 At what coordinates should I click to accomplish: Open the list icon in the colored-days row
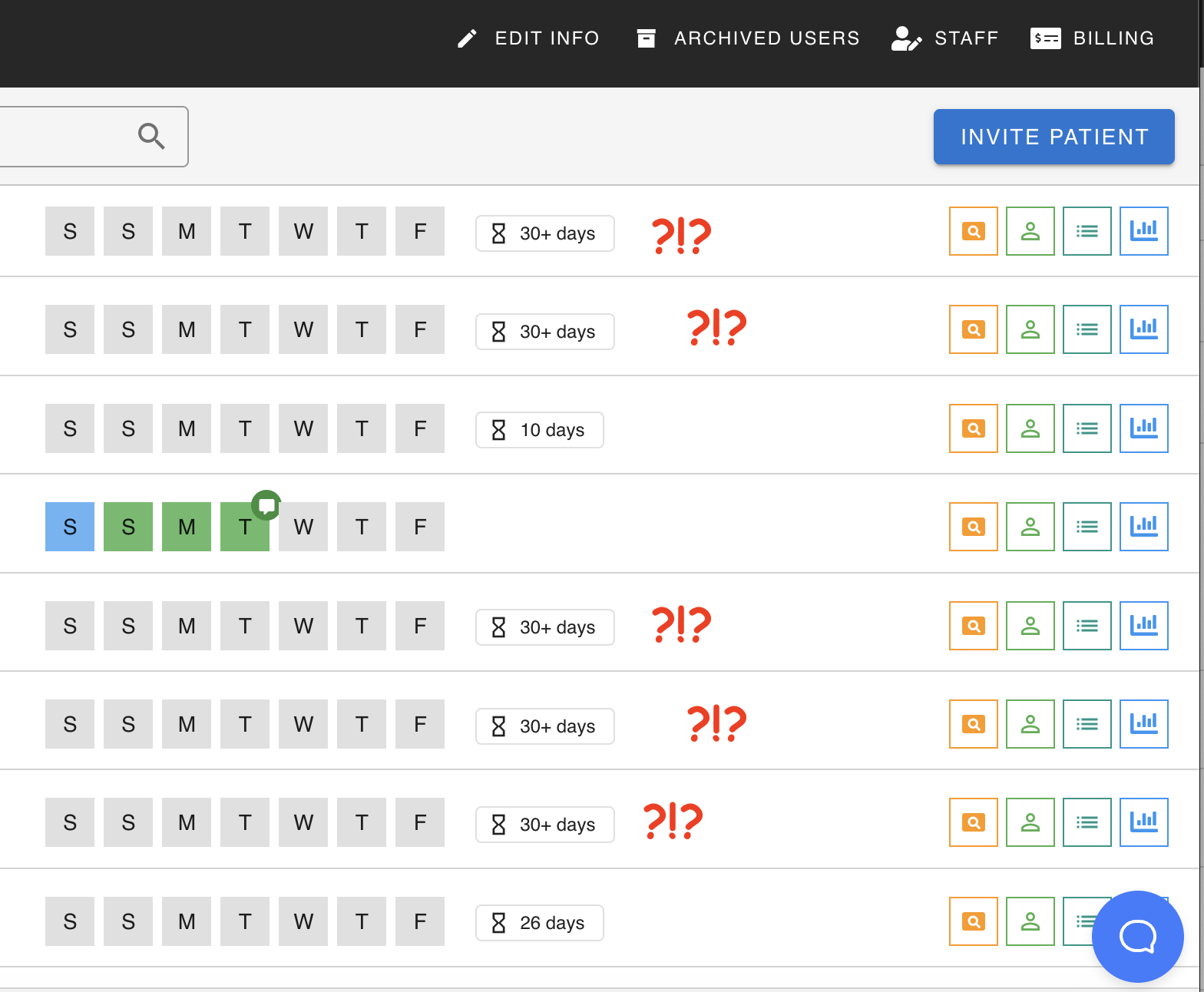(1087, 527)
